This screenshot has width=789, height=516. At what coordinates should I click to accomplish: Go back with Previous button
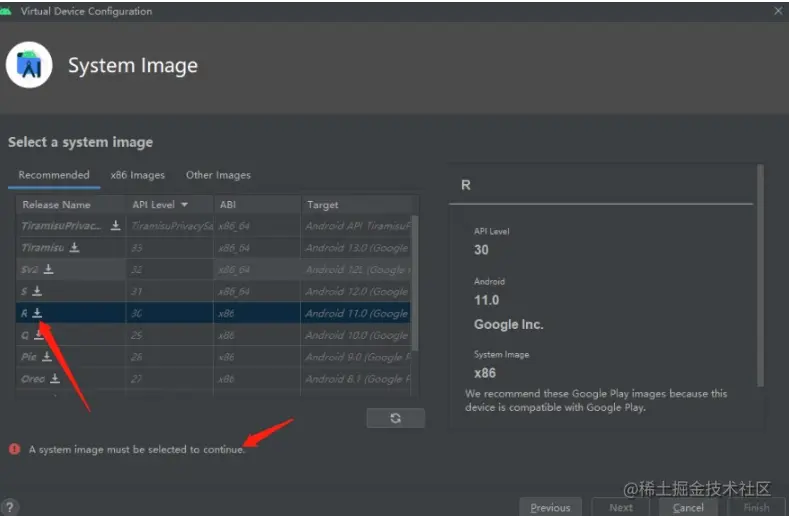click(x=550, y=507)
